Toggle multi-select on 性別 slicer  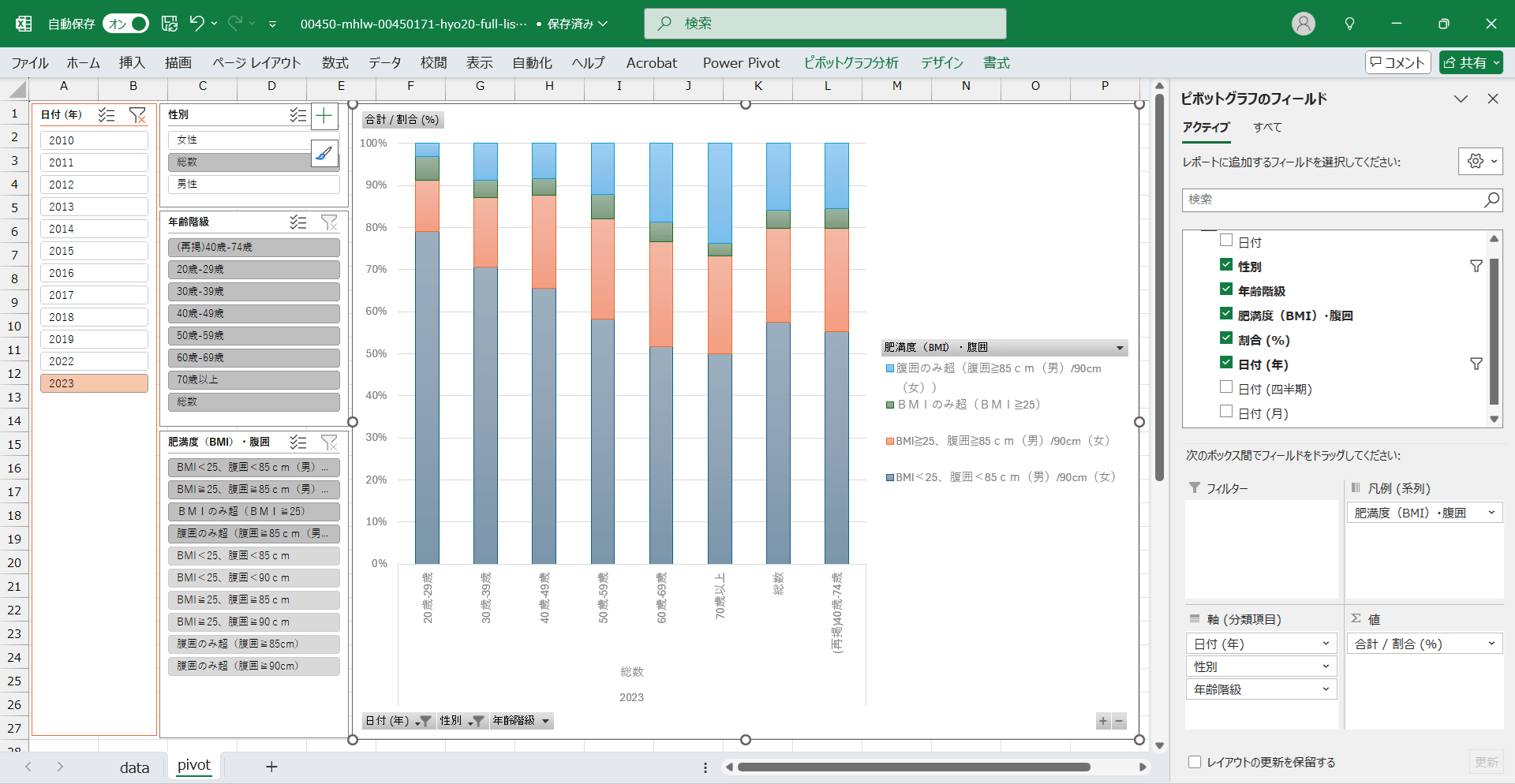tap(297, 115)
